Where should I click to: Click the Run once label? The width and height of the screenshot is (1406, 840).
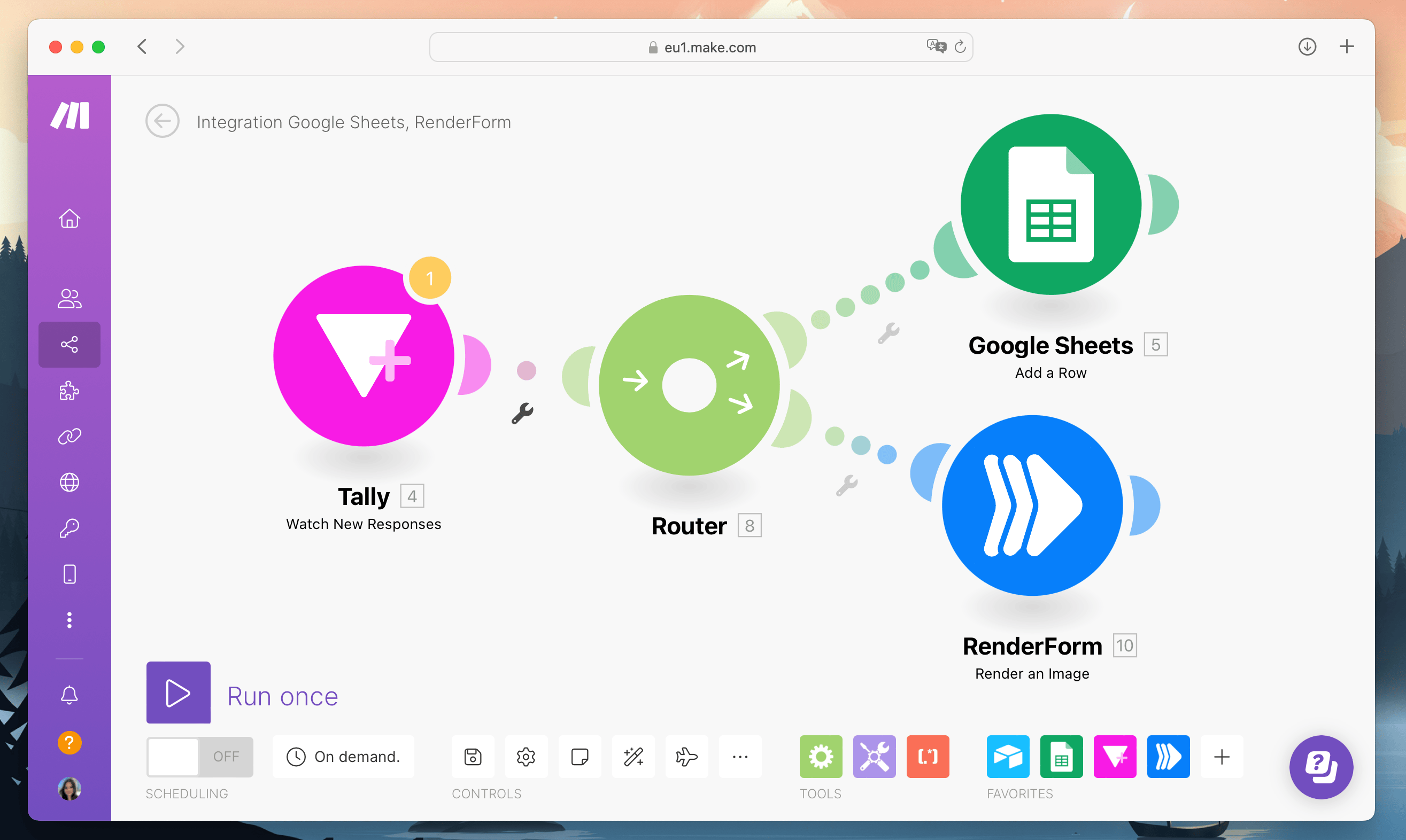pyautogui.click(x=283, y=696)
